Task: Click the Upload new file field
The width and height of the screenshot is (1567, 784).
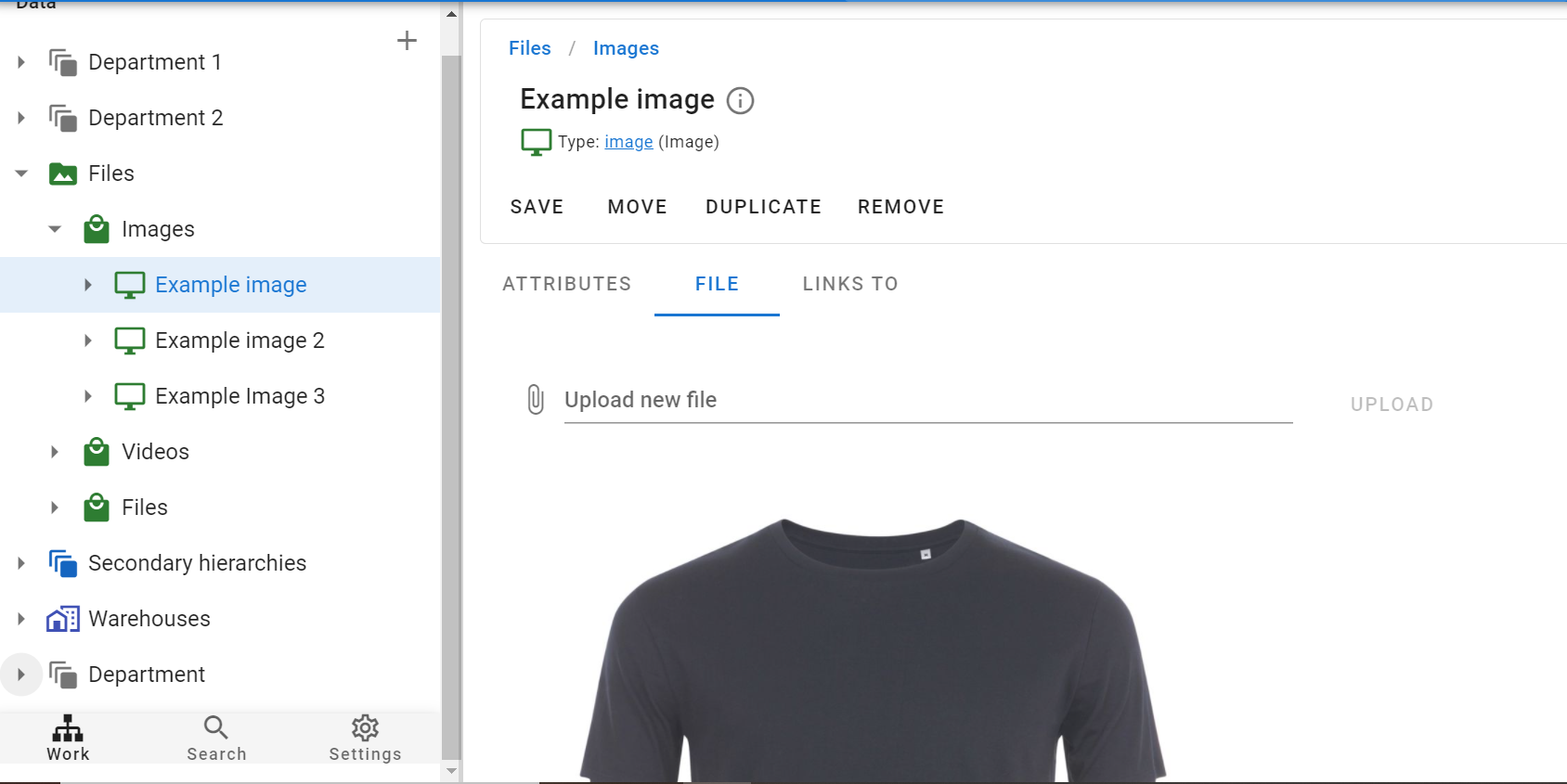Action: (928, 400)
